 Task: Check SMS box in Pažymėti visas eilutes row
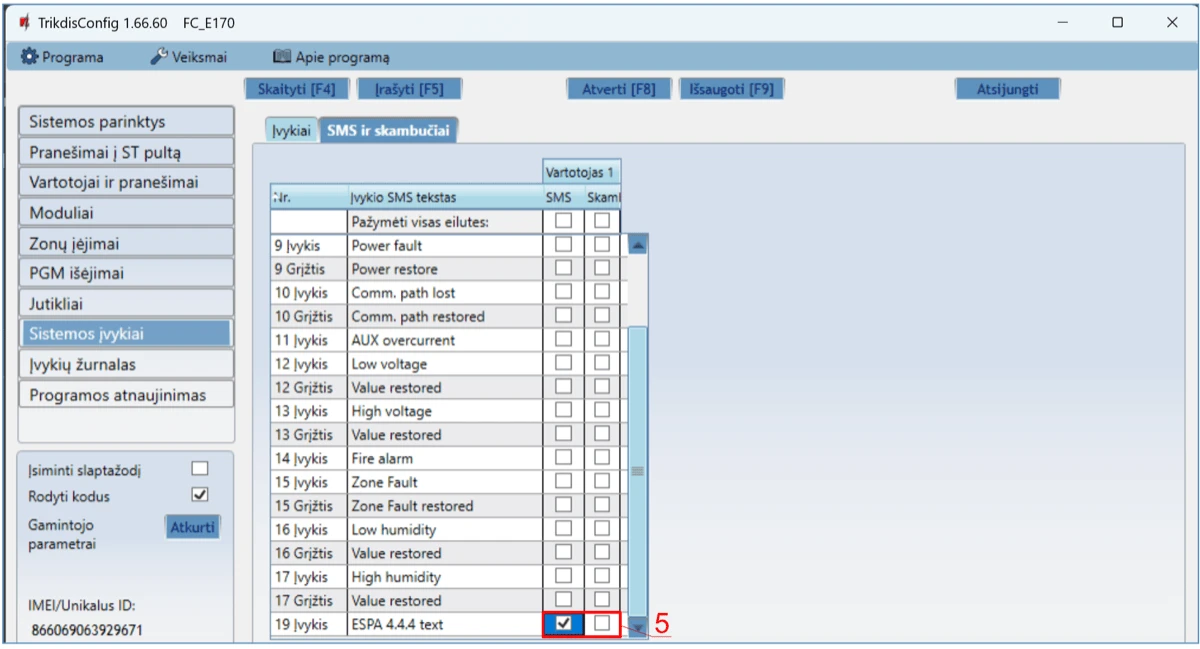pos(564,221)
